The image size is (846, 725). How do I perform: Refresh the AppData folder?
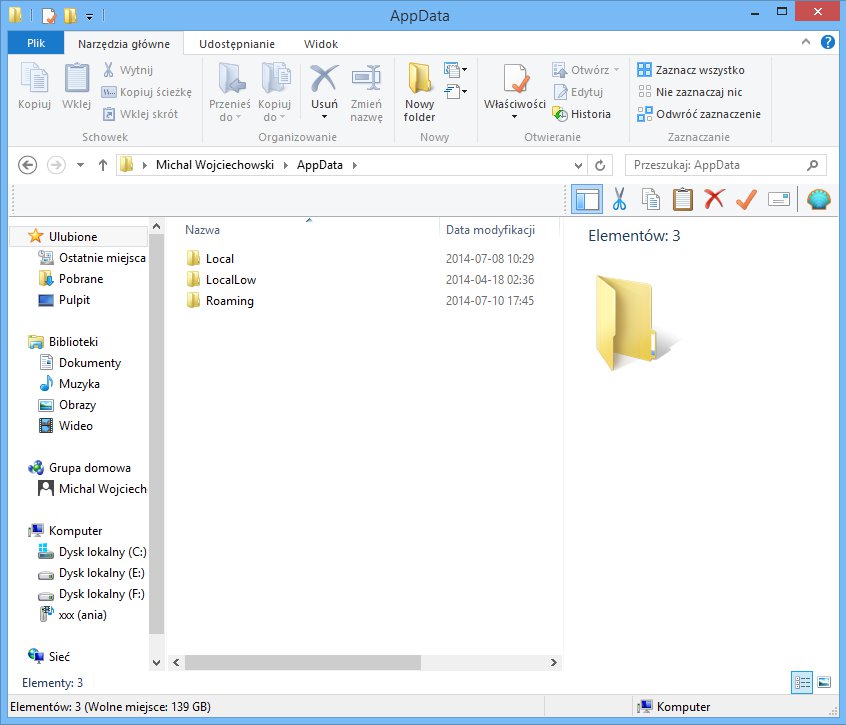coord(600,165)
